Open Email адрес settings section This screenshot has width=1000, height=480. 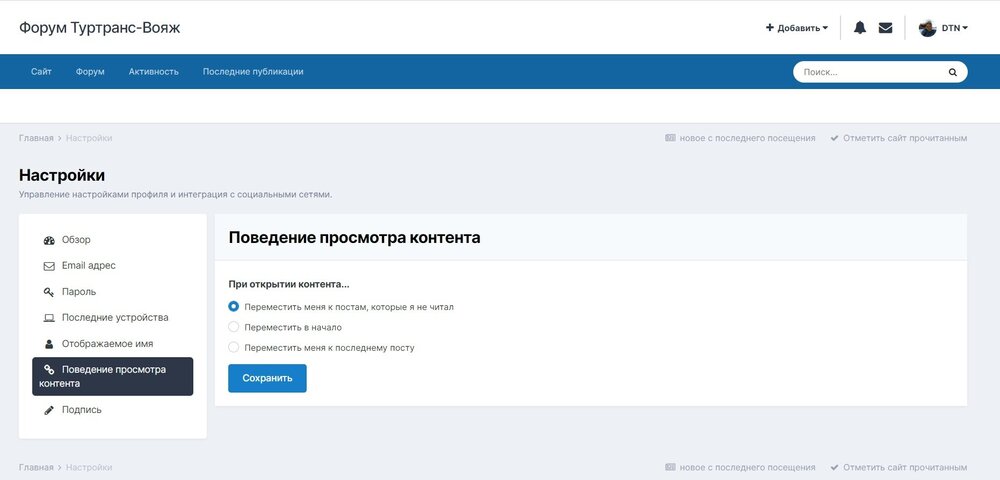113,266
